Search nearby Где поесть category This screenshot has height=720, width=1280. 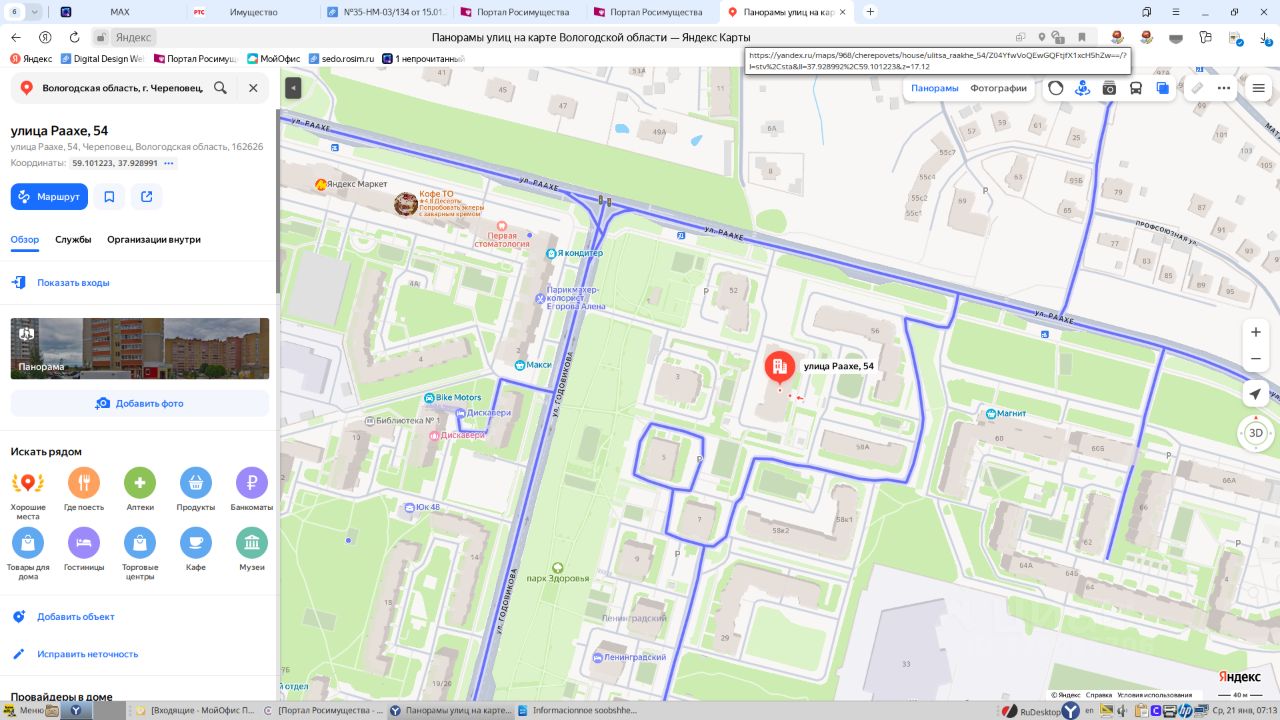coord(84,490)
